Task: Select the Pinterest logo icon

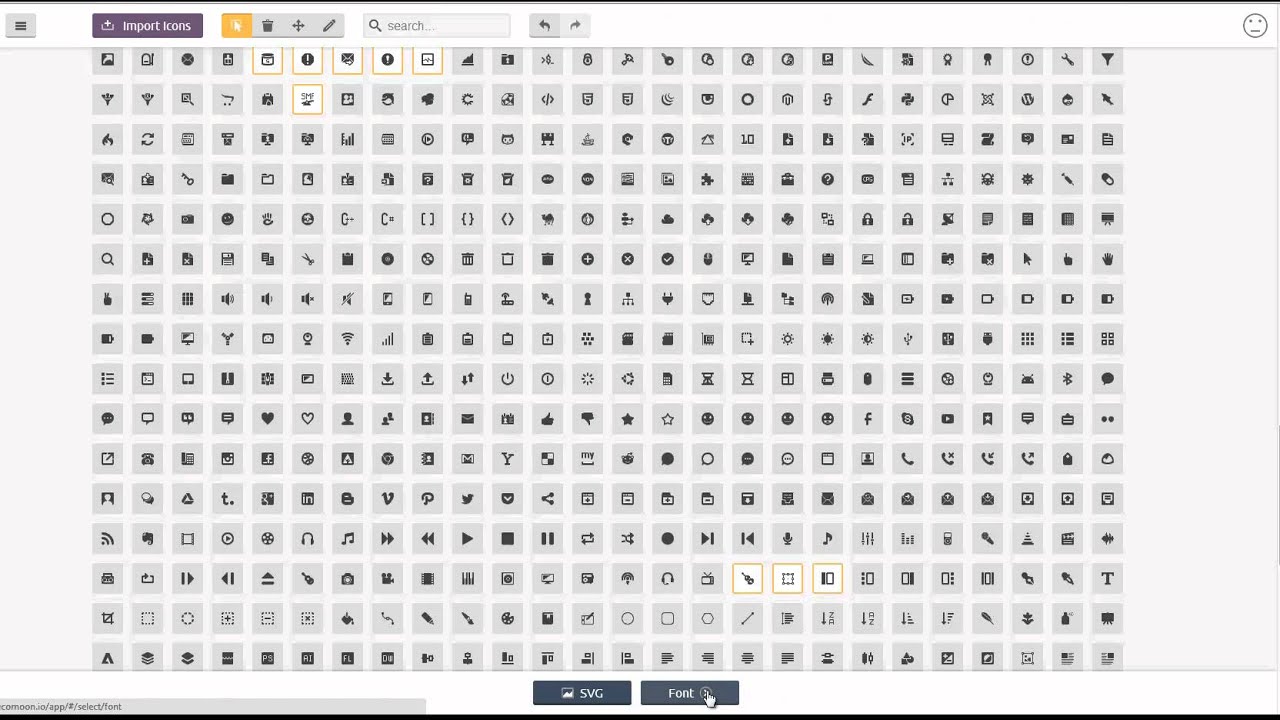Action: click(x=427, y=499)
